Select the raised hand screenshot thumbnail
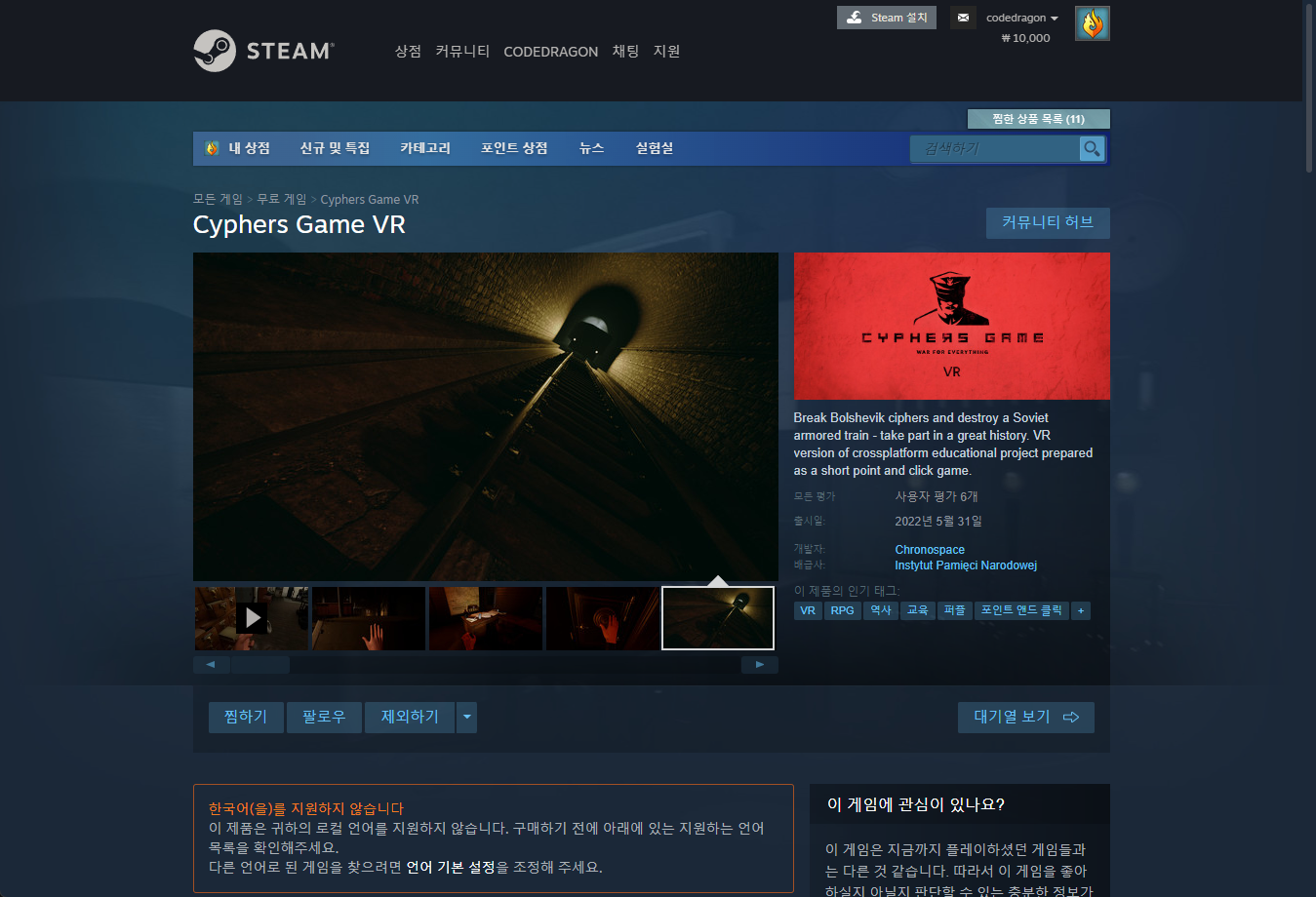Image resolution: width=1316 pixels, height=897 pixels. tap(369, 618)
